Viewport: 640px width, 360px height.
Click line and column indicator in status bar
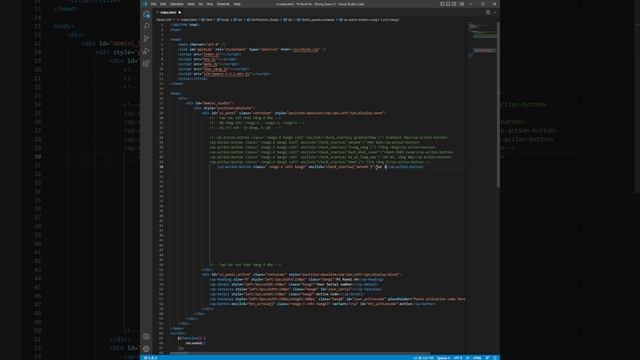pos(423,358)
